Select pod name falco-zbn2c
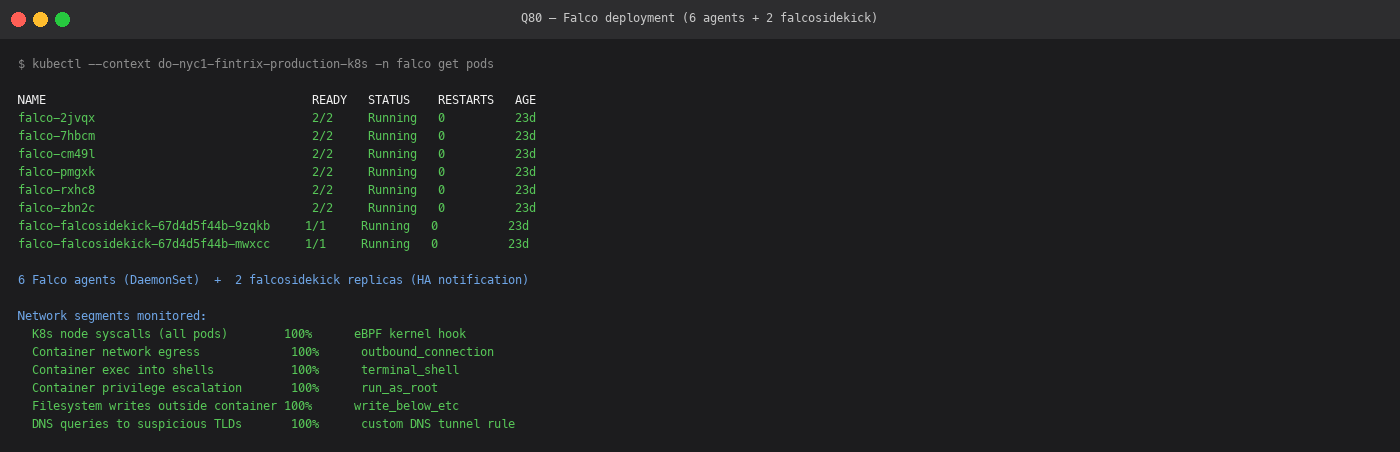 (56, 208)
